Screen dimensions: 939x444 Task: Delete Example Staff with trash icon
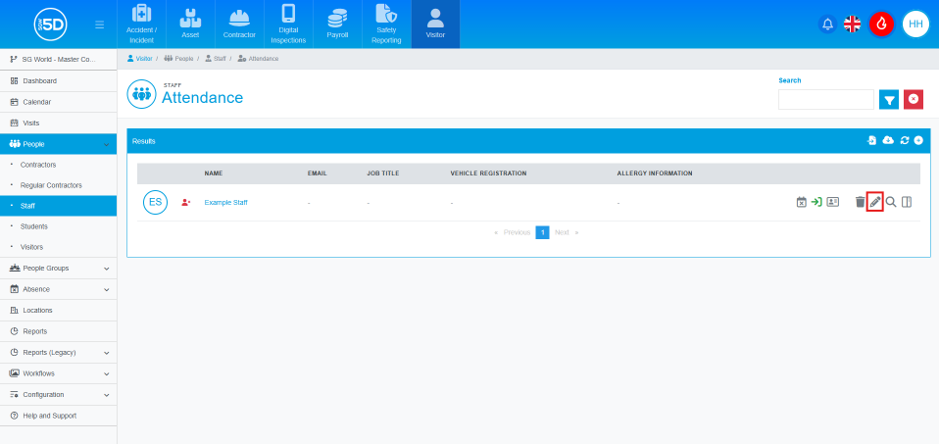[x=860, y=203]
